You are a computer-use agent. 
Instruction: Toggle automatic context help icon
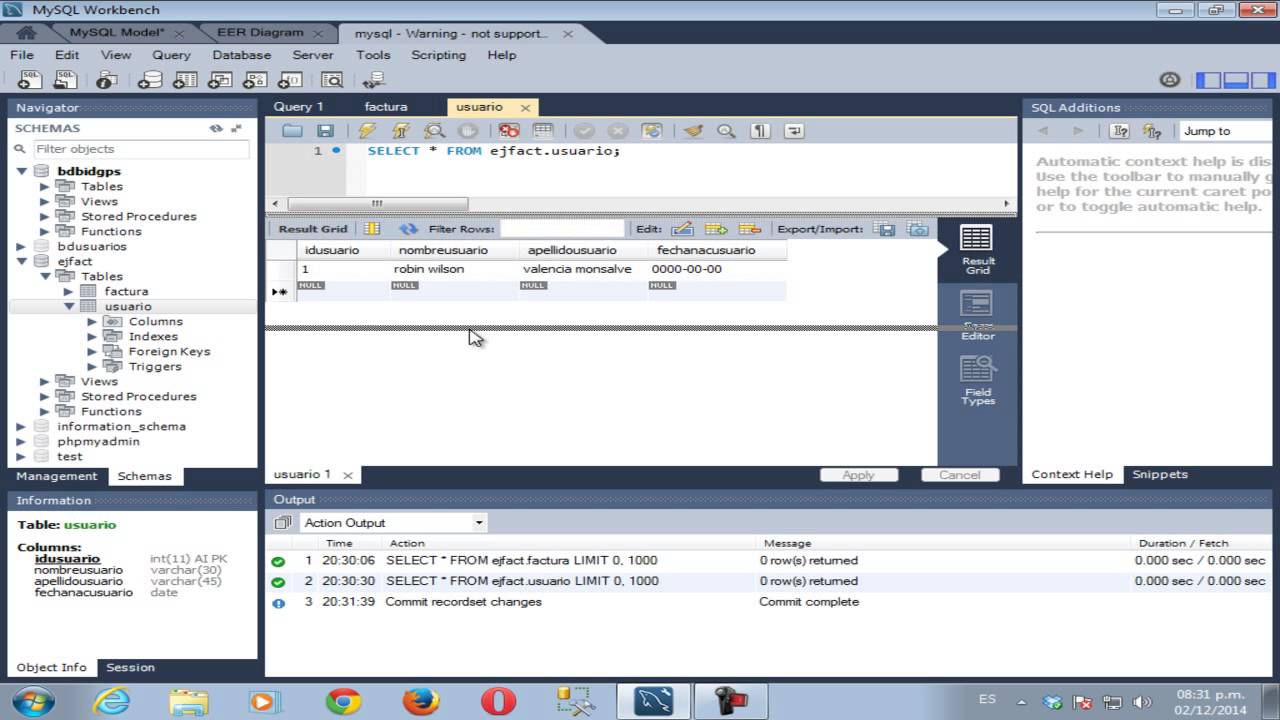(1153, 131)
